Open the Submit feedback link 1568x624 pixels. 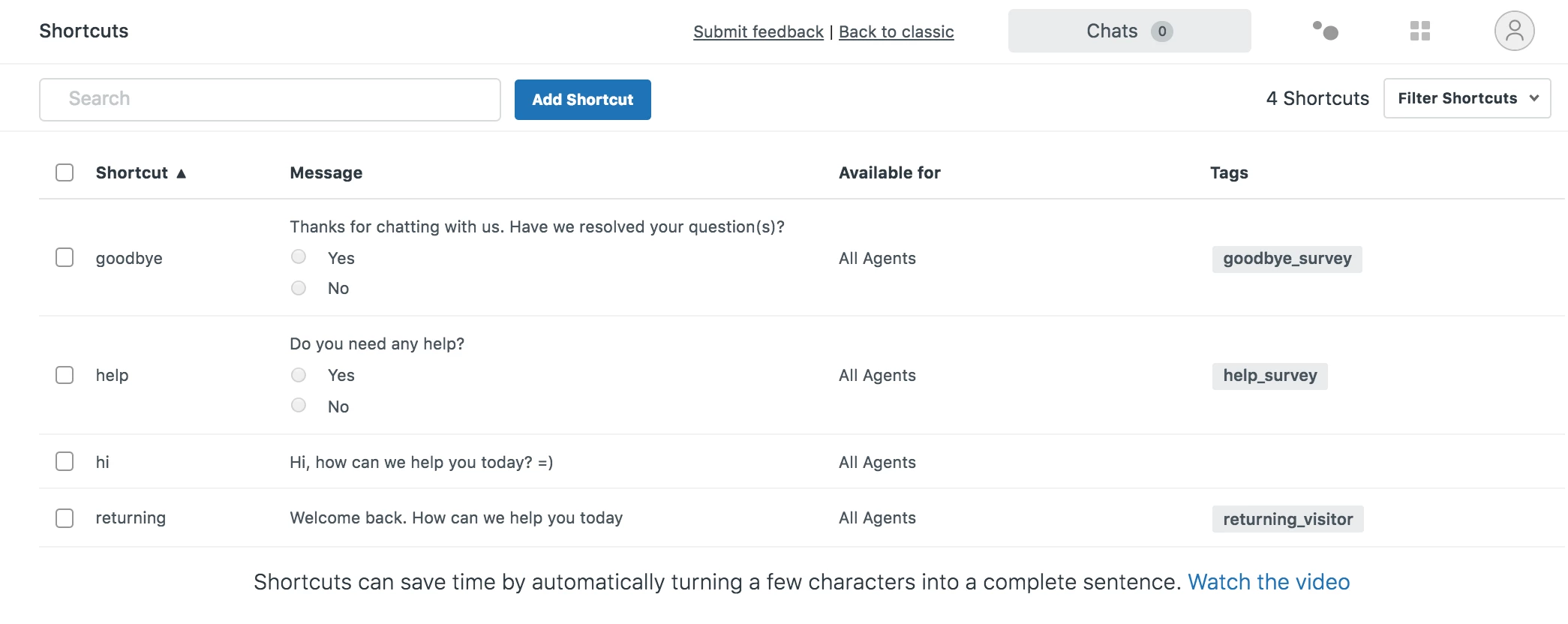[x=758, y=31]
